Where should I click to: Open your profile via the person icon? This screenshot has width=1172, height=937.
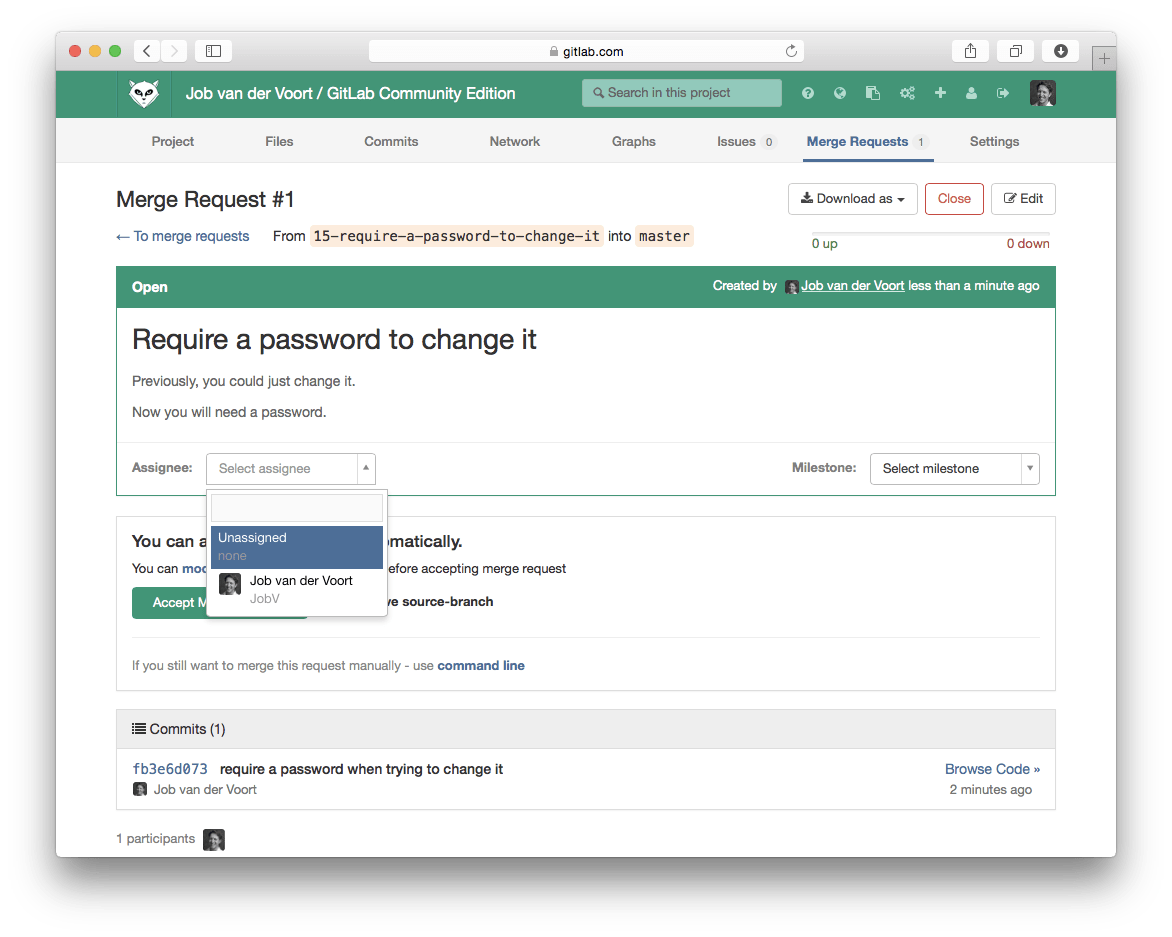tap(971, 93)
